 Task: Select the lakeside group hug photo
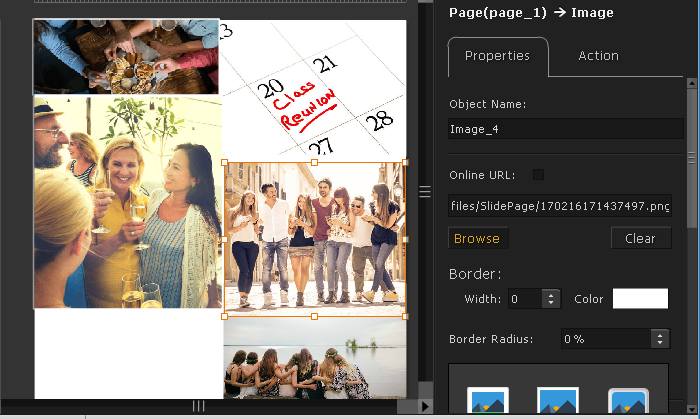coord(315,359)
